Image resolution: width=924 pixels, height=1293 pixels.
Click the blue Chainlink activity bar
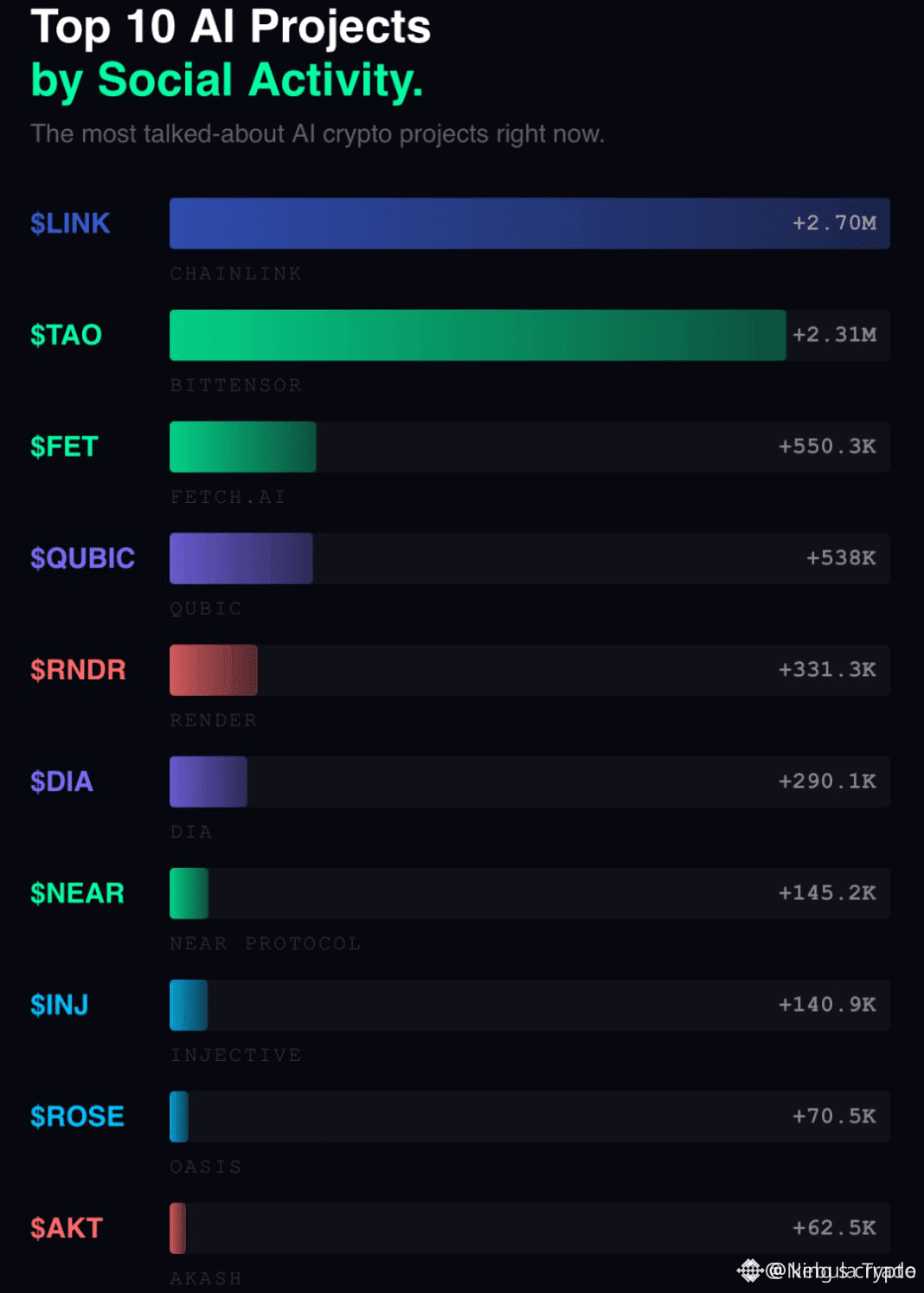point(529,223)
